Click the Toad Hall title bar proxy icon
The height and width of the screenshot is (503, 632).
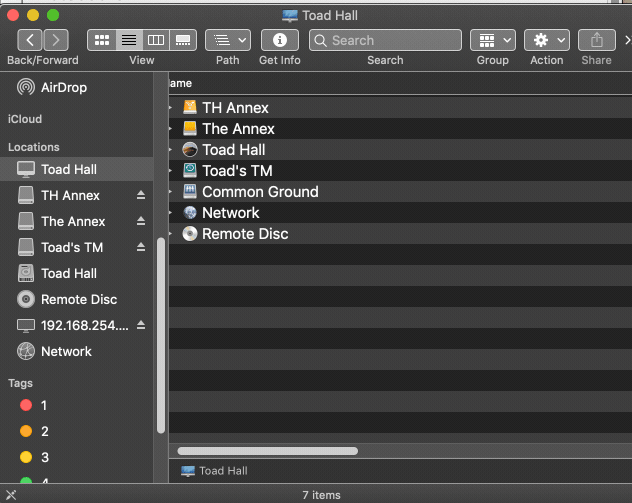pos(290,16)
